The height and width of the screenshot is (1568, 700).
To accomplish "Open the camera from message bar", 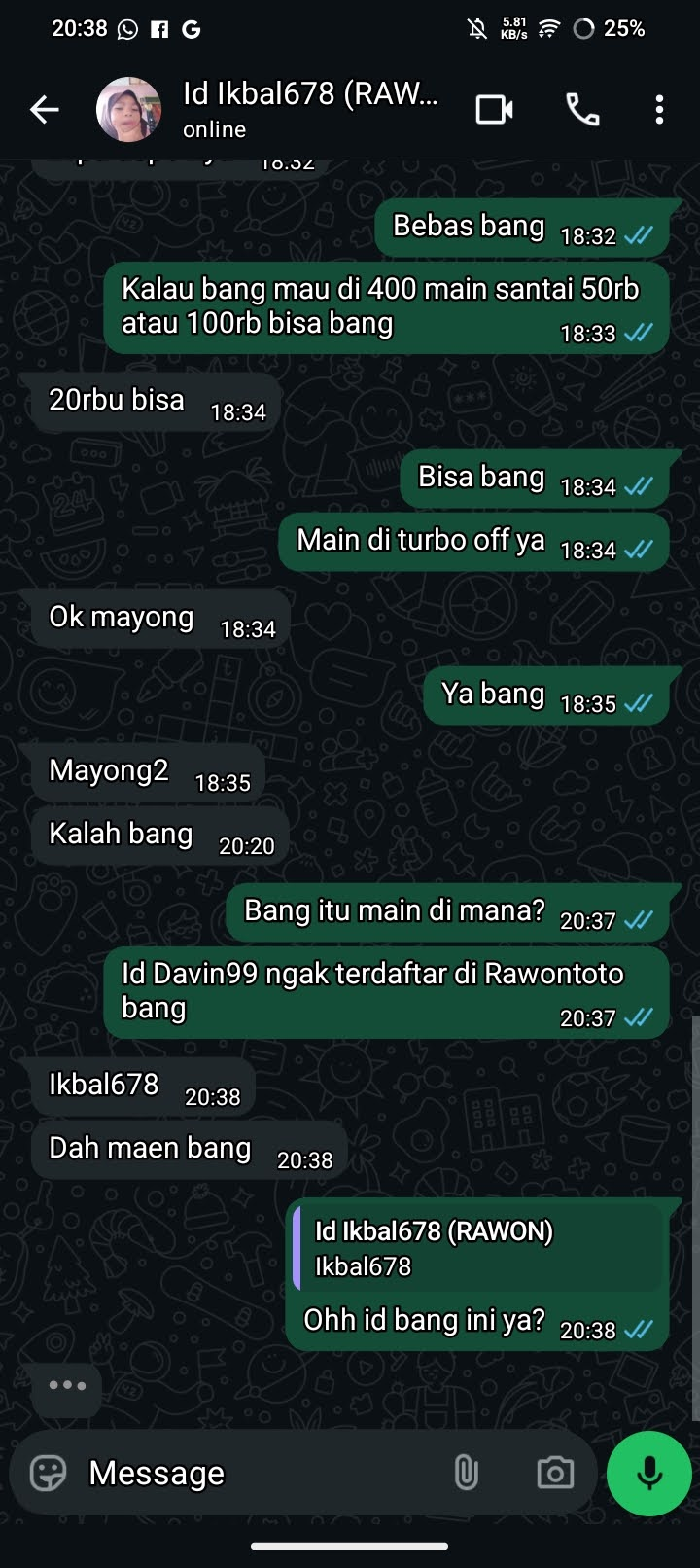I will coord(555,1473).
